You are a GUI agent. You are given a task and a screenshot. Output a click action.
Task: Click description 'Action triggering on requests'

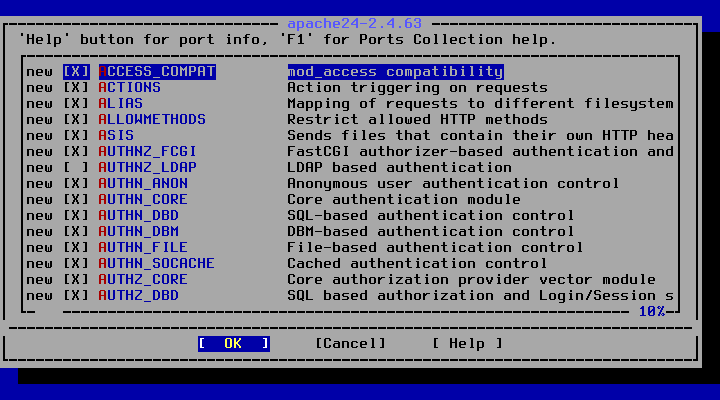(418, 88)
